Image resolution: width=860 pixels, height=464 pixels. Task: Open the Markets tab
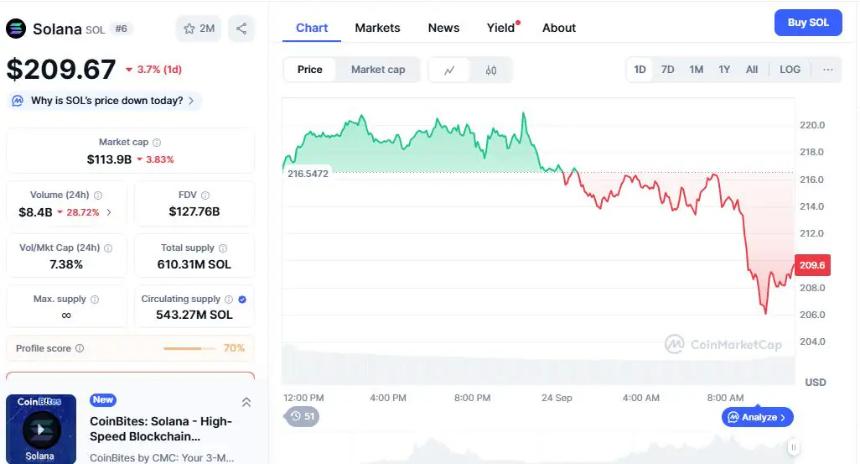(377, 28)
